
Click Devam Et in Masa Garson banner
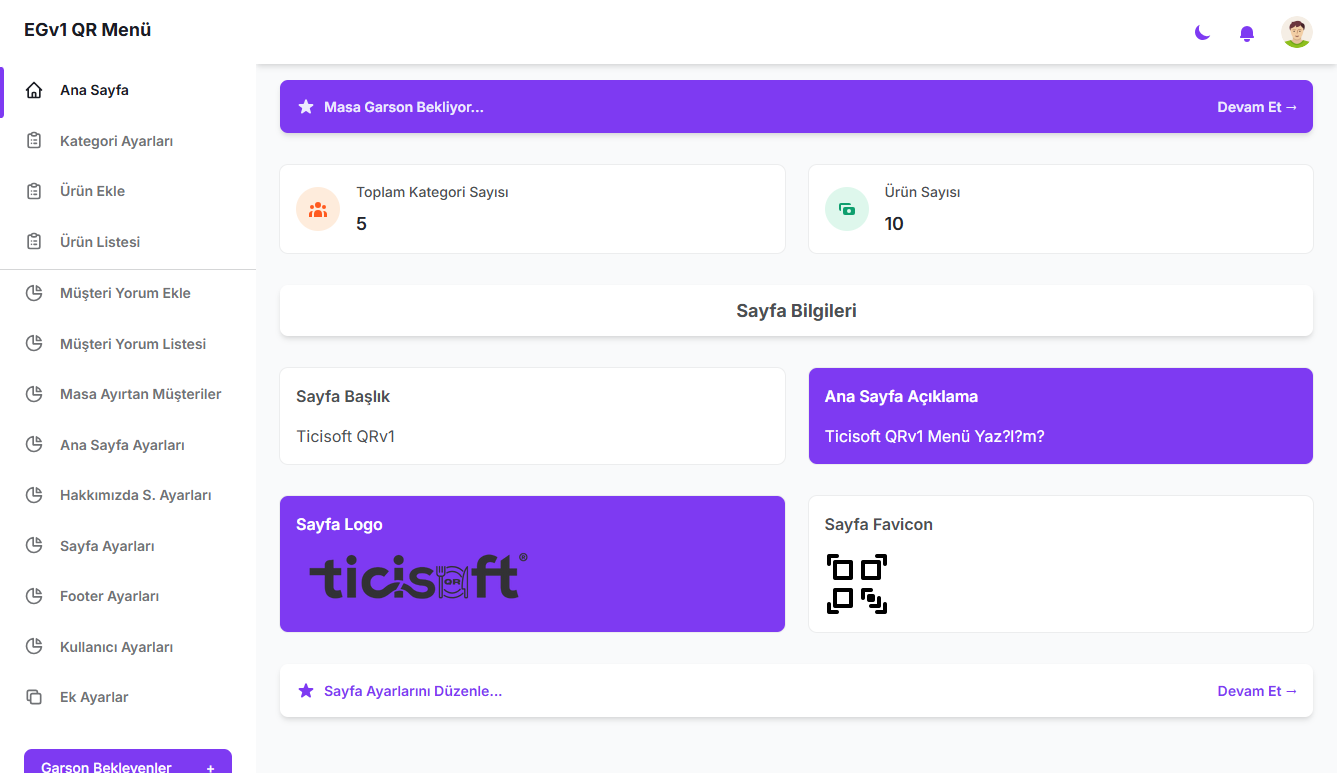(1256, 107)
